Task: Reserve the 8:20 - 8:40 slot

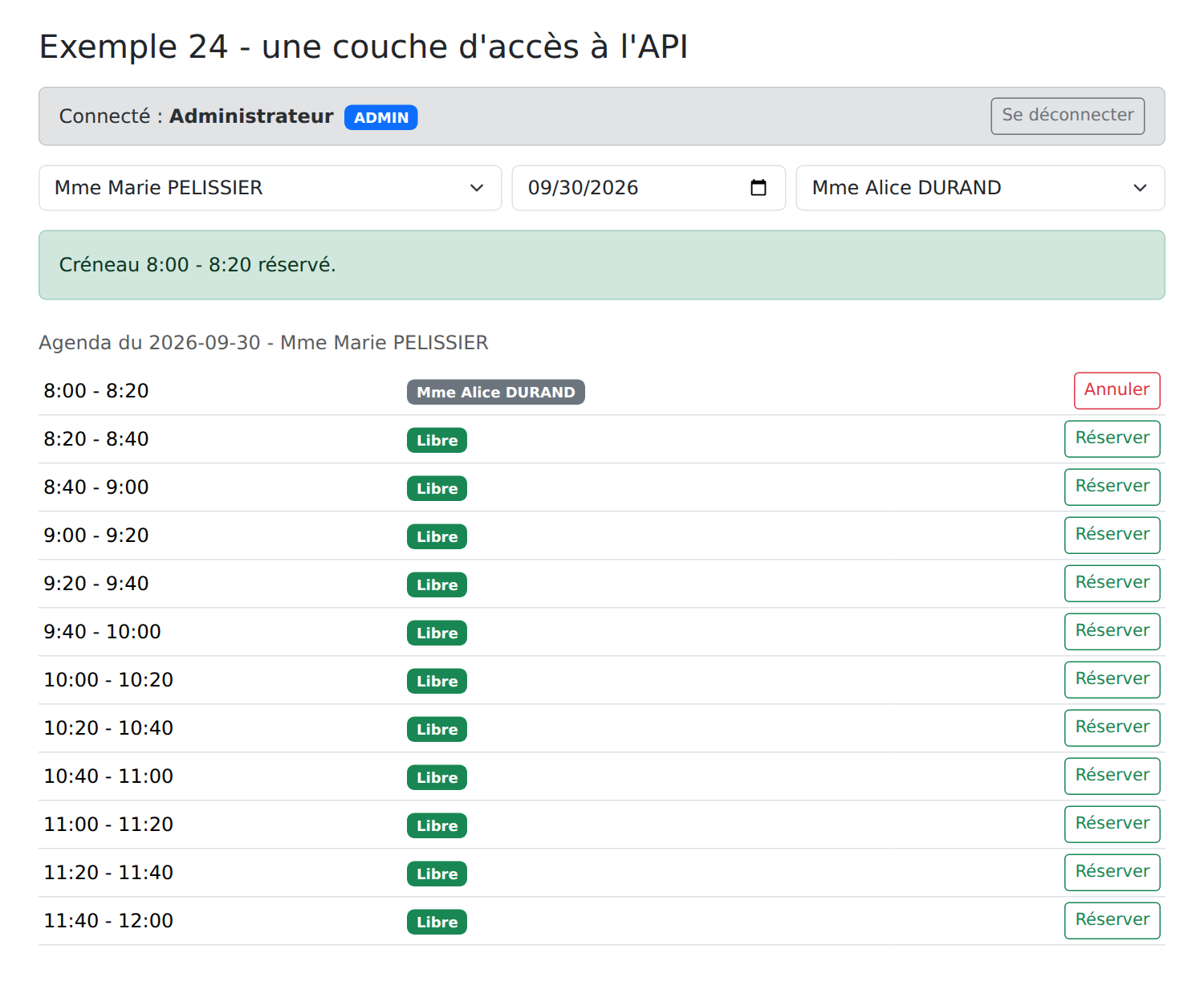Action: click(1112, 438)
